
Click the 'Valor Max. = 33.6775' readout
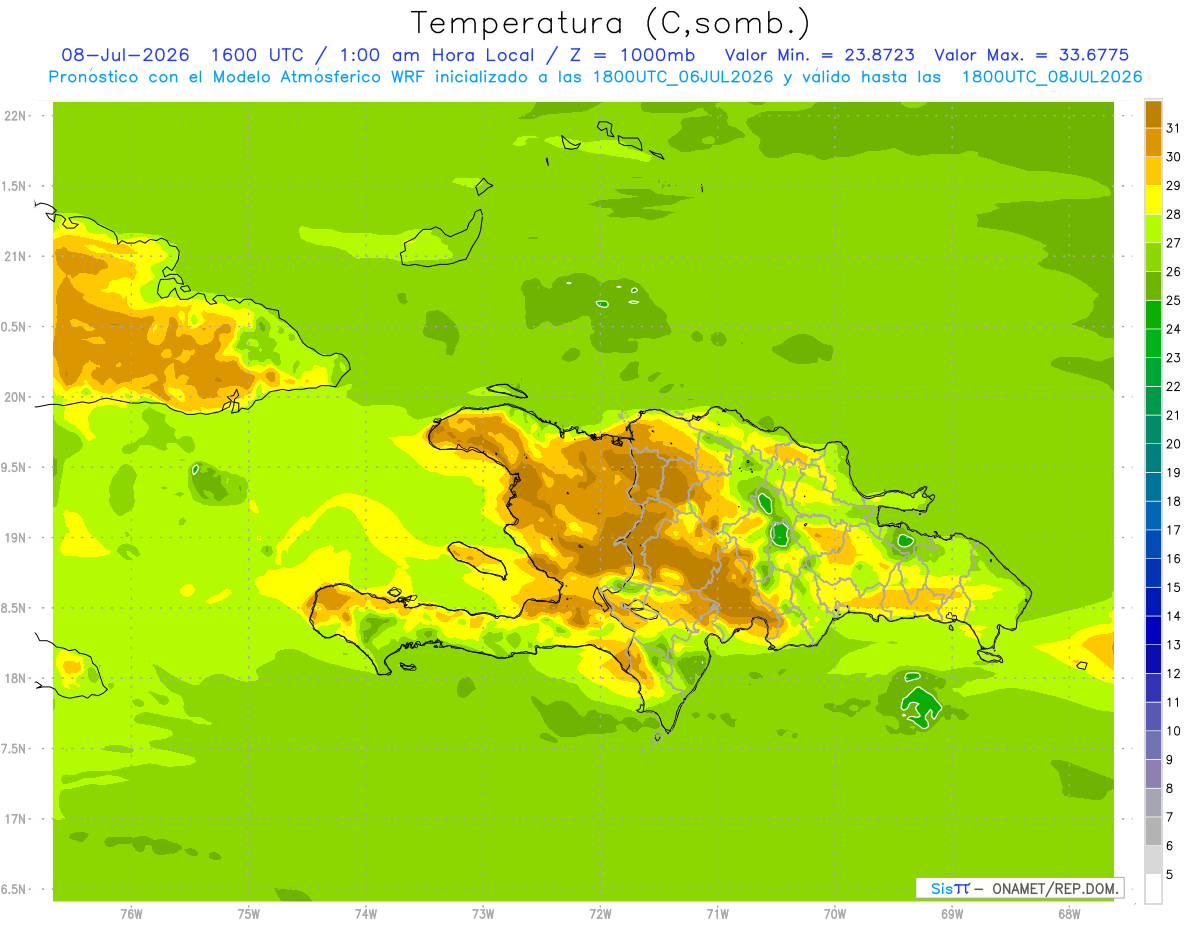pos(1032,55)
